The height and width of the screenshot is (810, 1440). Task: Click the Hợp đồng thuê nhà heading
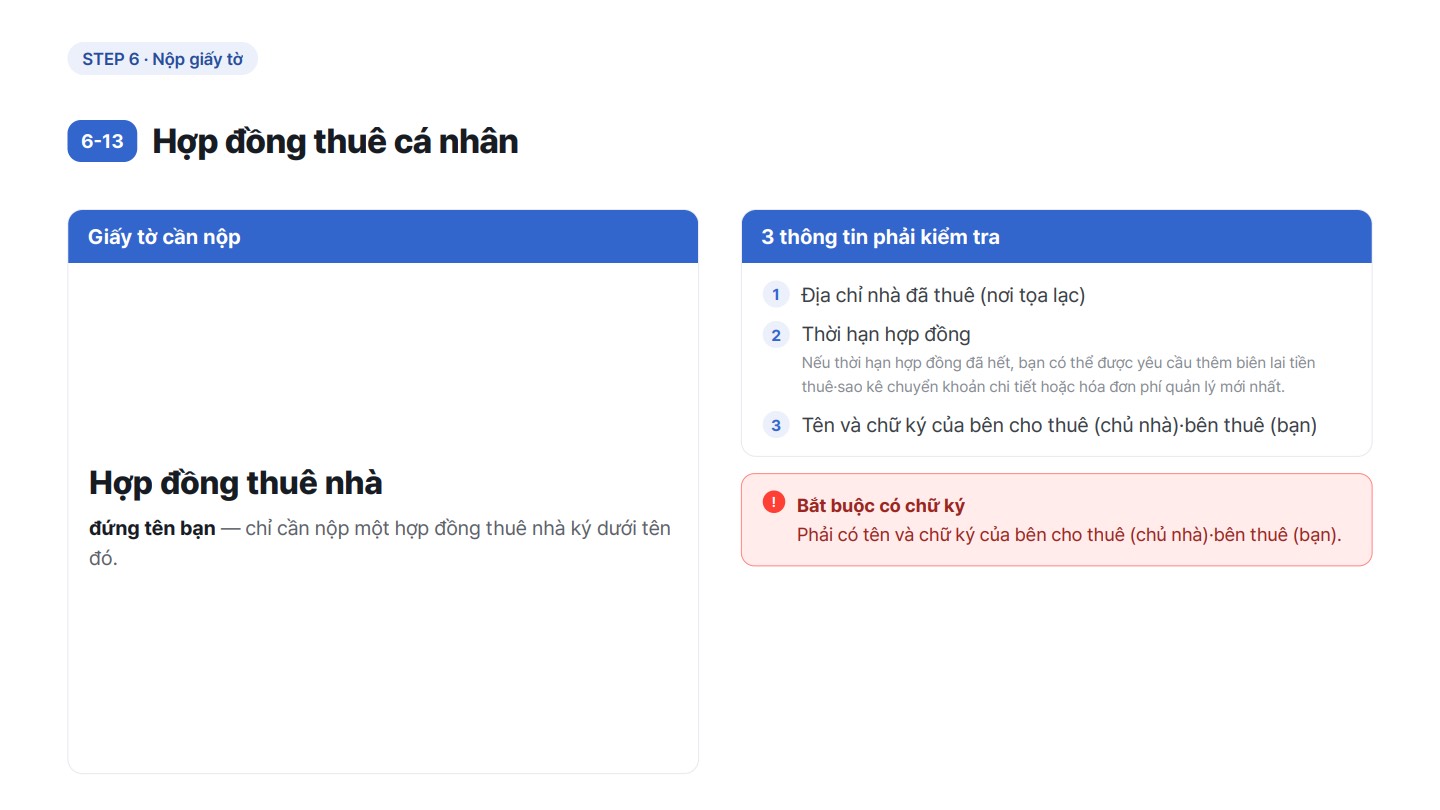[236, 483]
